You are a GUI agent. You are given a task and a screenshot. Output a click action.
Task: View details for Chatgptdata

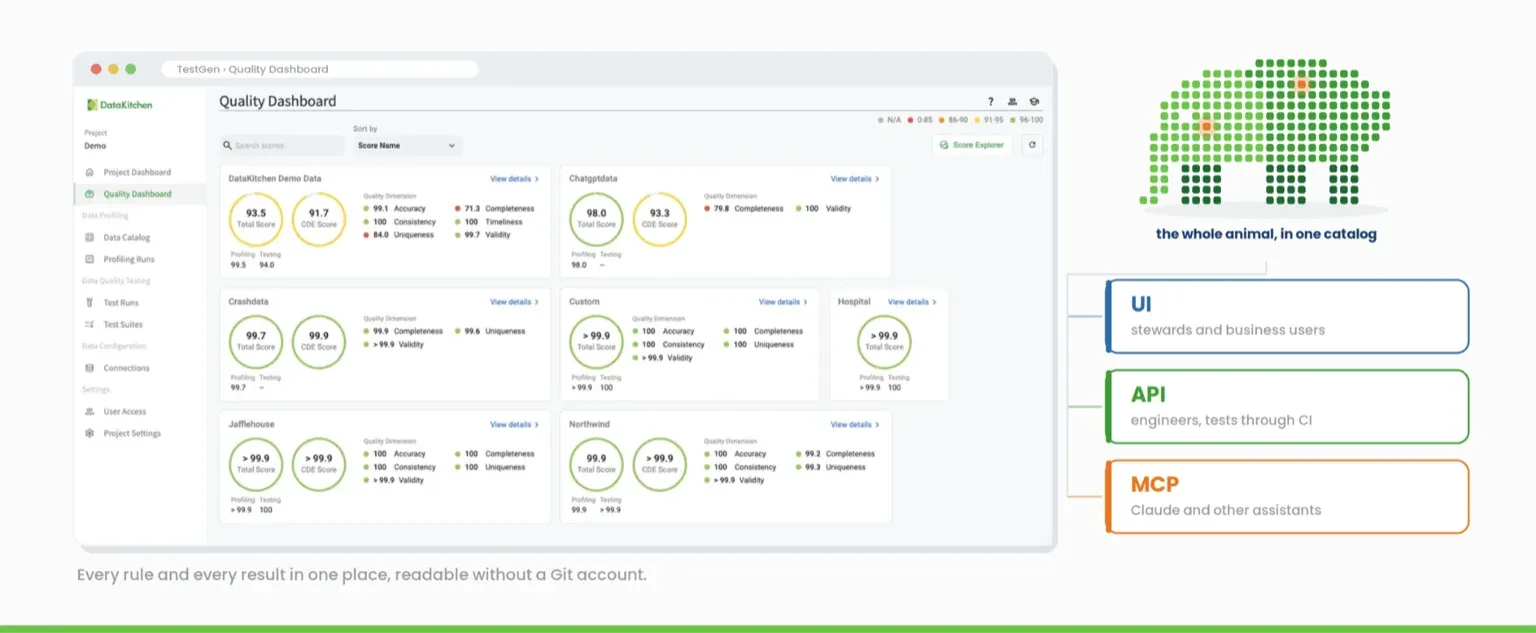pyautogui.click(x=855, y=179)
